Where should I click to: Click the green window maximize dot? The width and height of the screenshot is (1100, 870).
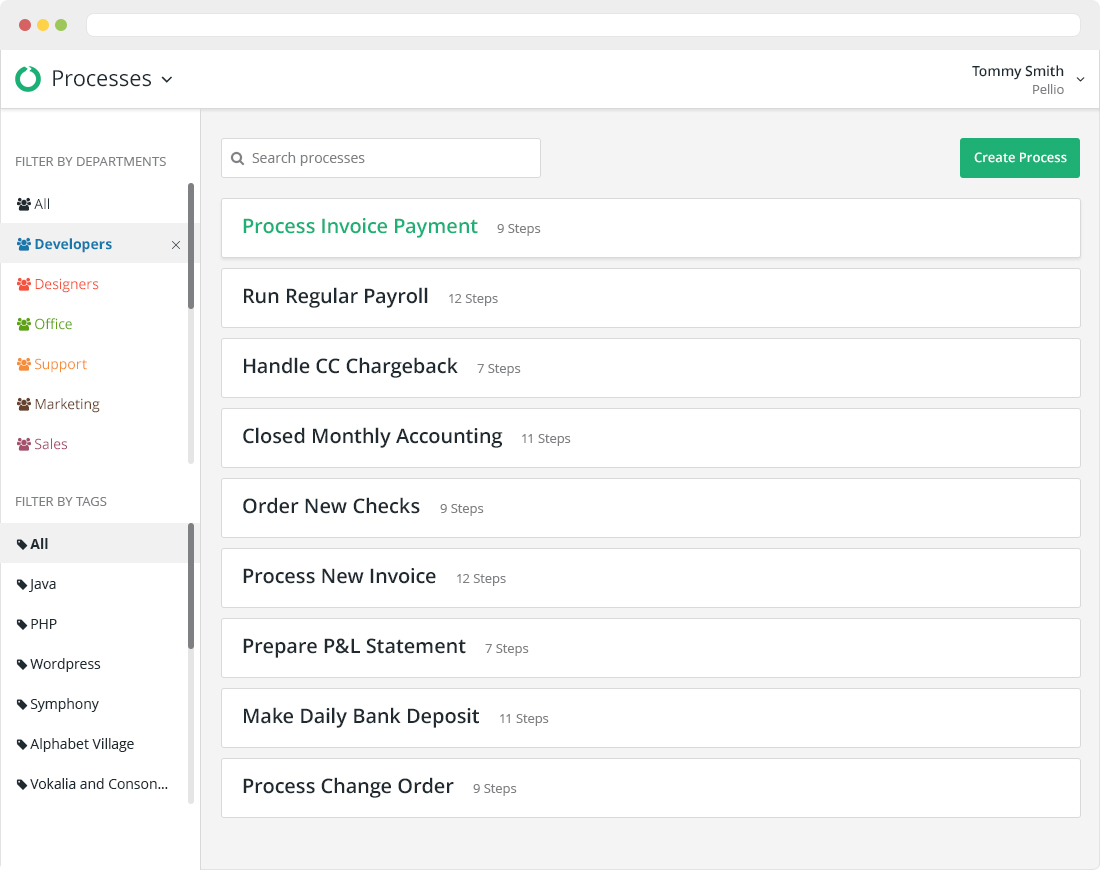(x=61, y=25)
